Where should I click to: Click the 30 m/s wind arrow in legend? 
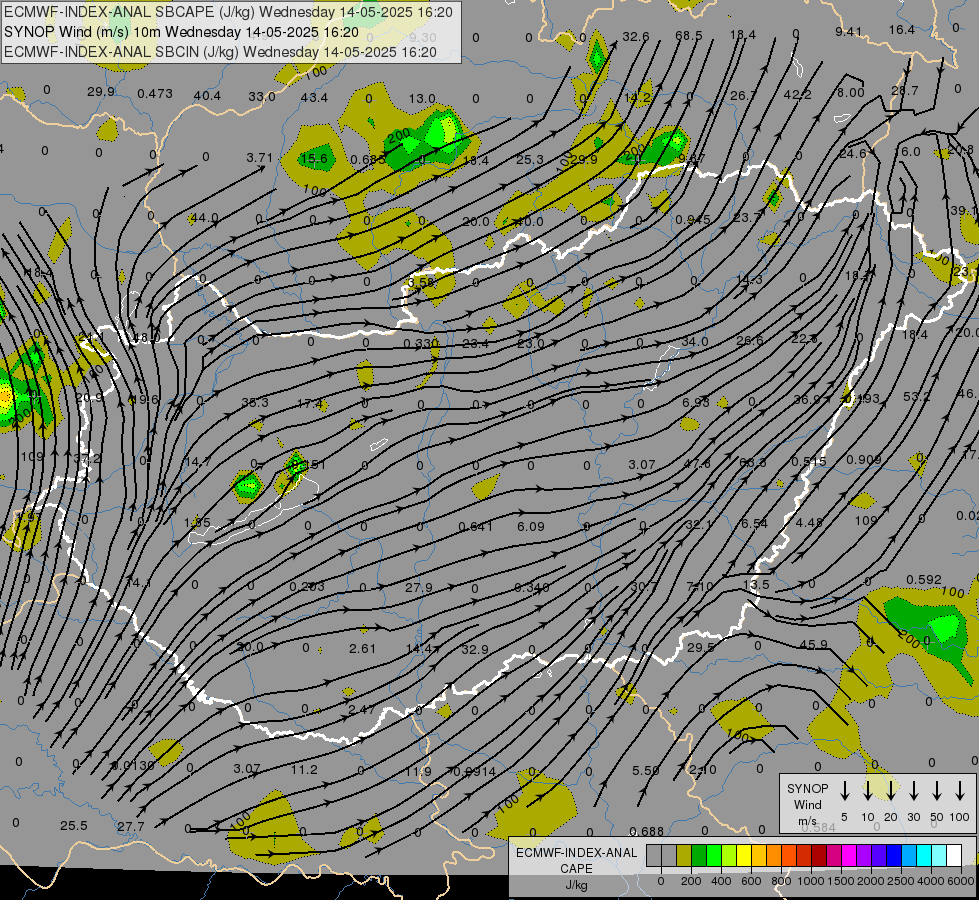[x=913, y=791]
